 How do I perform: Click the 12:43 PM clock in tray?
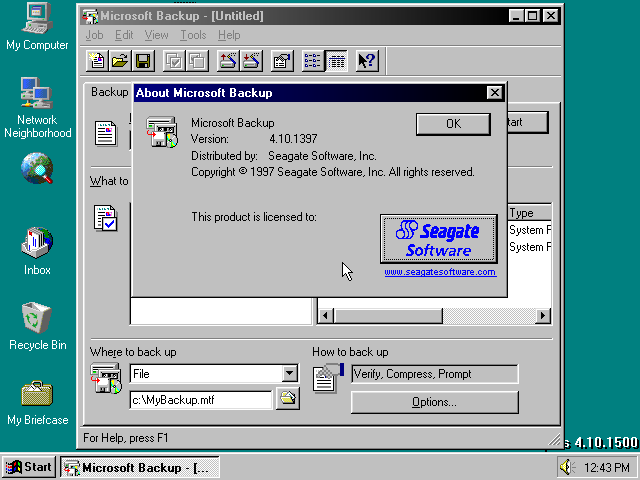(607, 467)
